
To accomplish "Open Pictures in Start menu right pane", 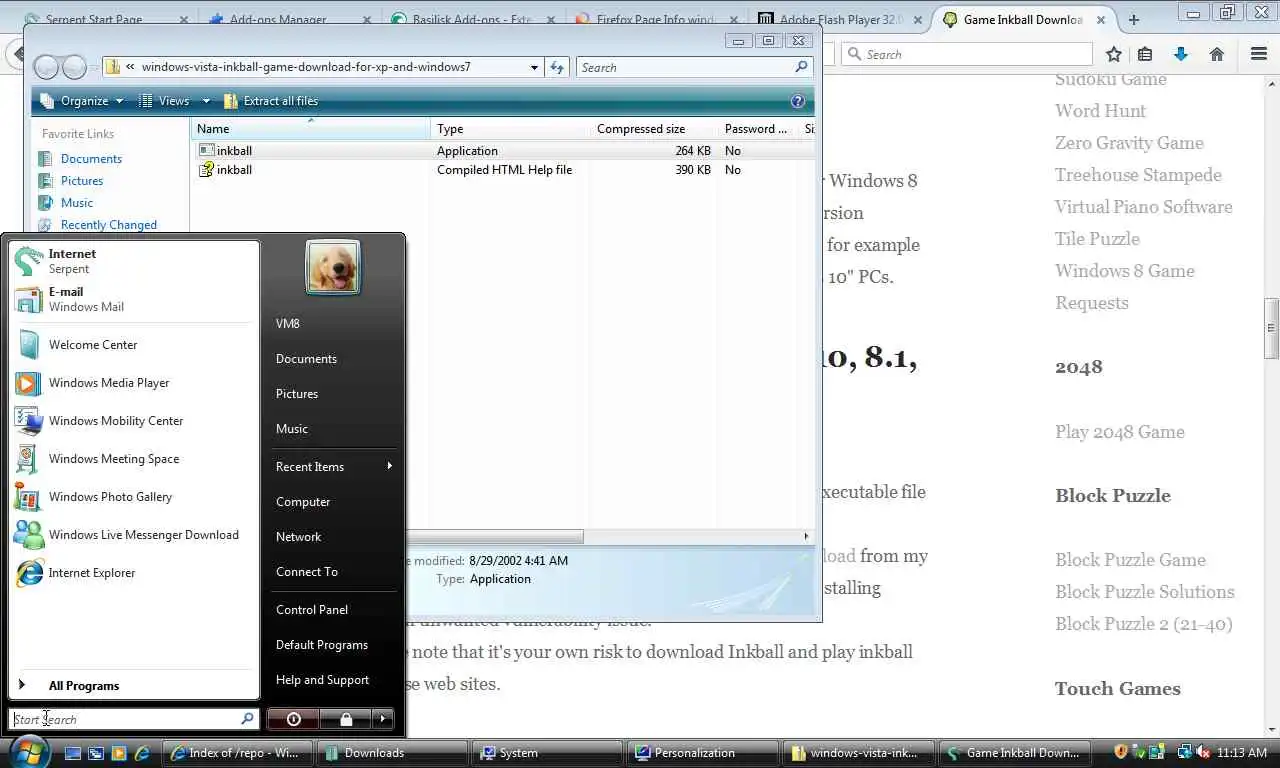I will (x=334, y=394).
